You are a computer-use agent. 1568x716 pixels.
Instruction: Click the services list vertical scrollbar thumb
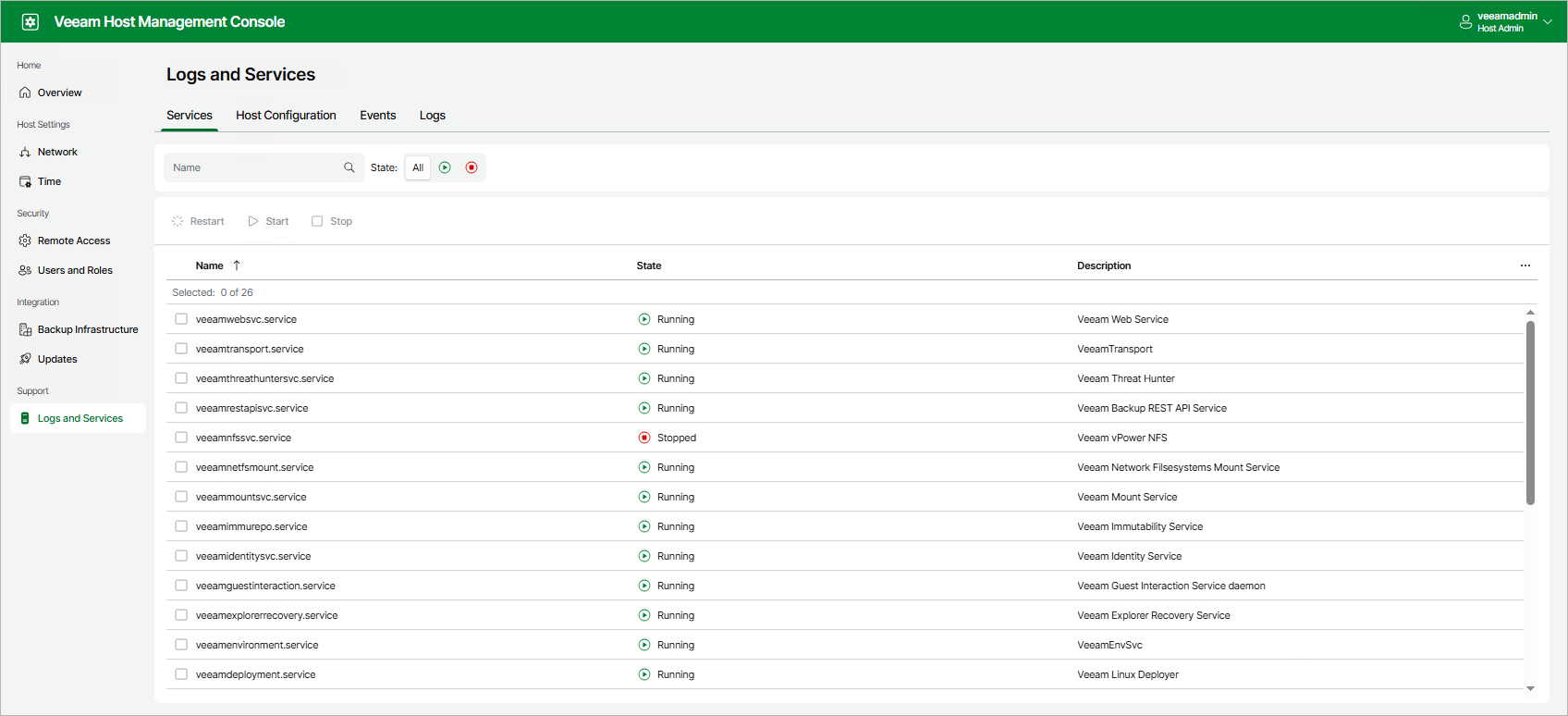coord(1530,413)
